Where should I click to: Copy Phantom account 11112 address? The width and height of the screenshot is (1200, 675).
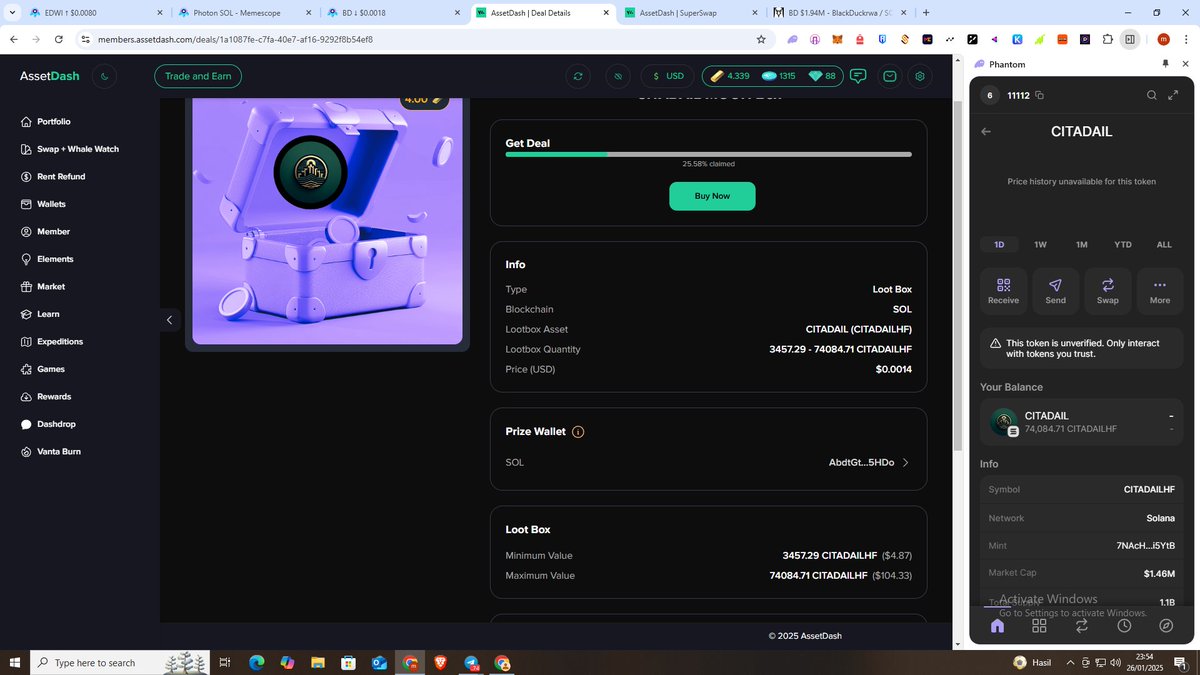[1040, 96]
